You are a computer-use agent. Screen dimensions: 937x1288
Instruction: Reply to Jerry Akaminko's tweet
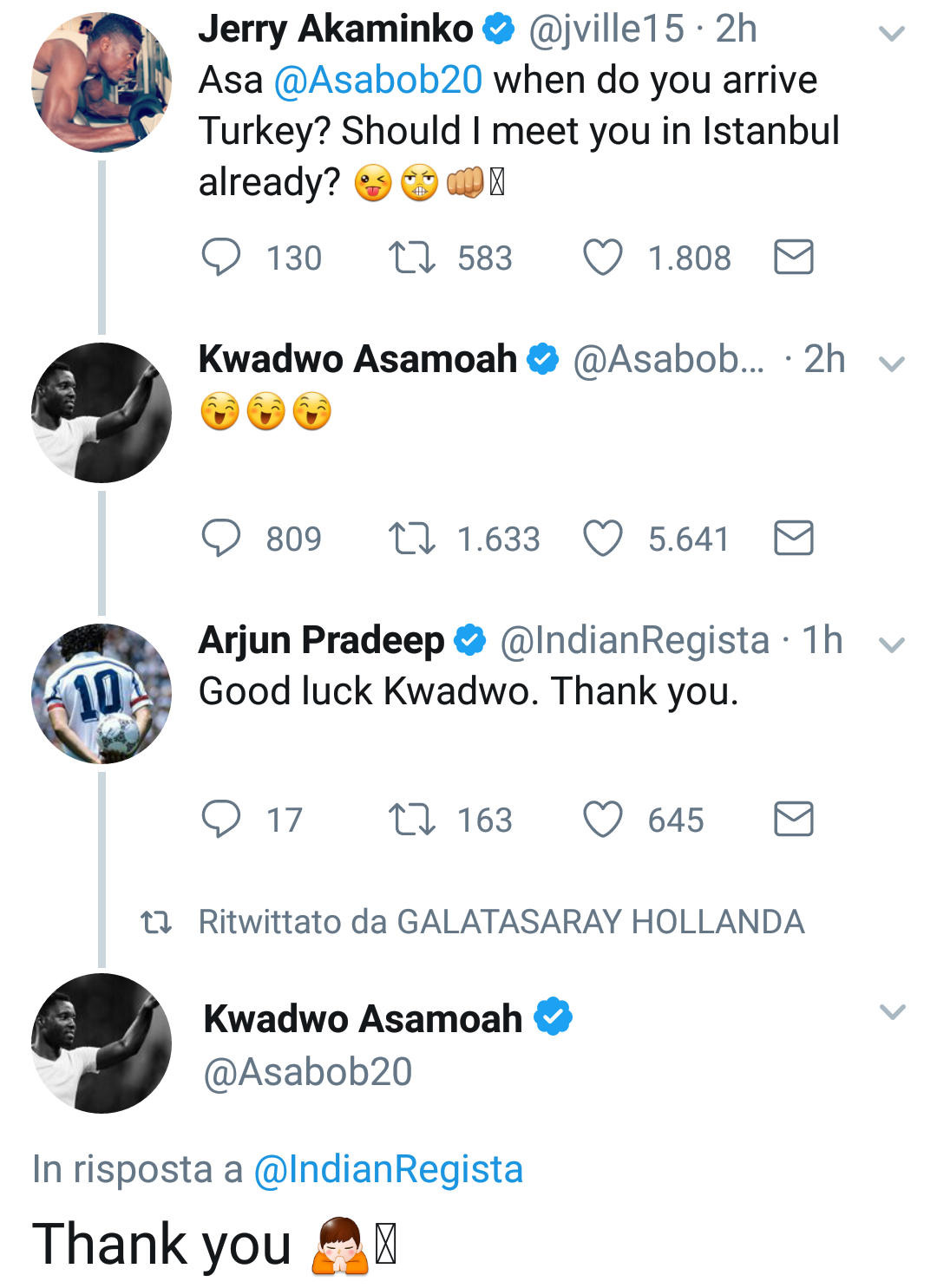(221, 258)
